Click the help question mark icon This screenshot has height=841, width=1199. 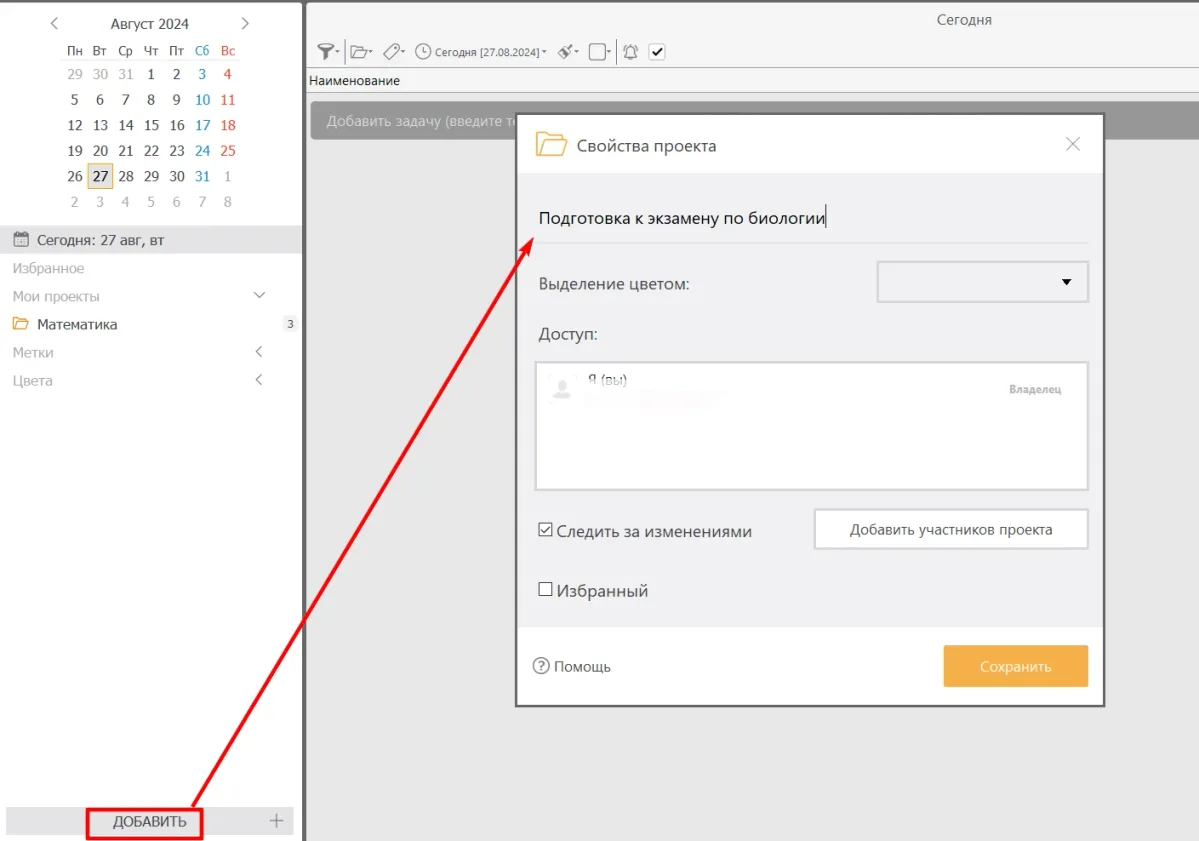coord(541,666)
